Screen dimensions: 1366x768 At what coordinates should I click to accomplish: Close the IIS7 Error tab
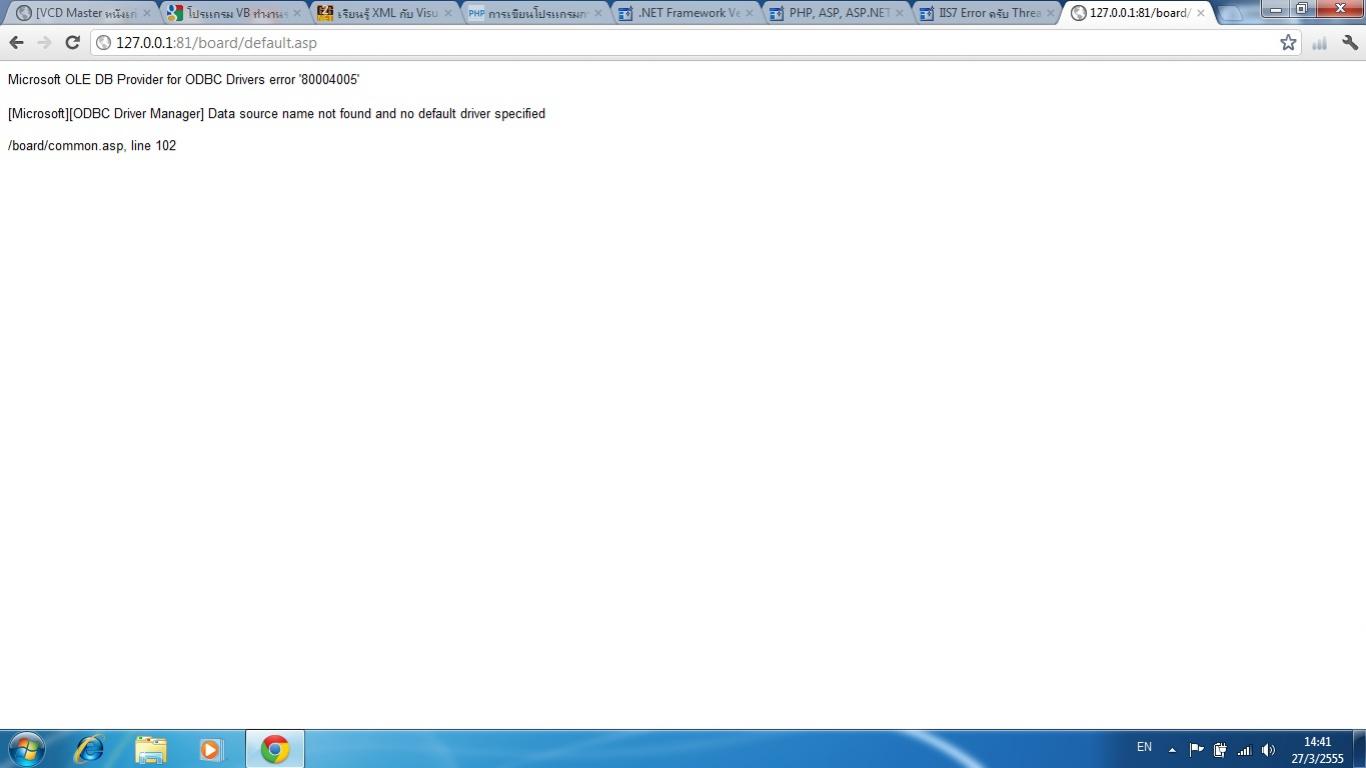pos(1050,13)
